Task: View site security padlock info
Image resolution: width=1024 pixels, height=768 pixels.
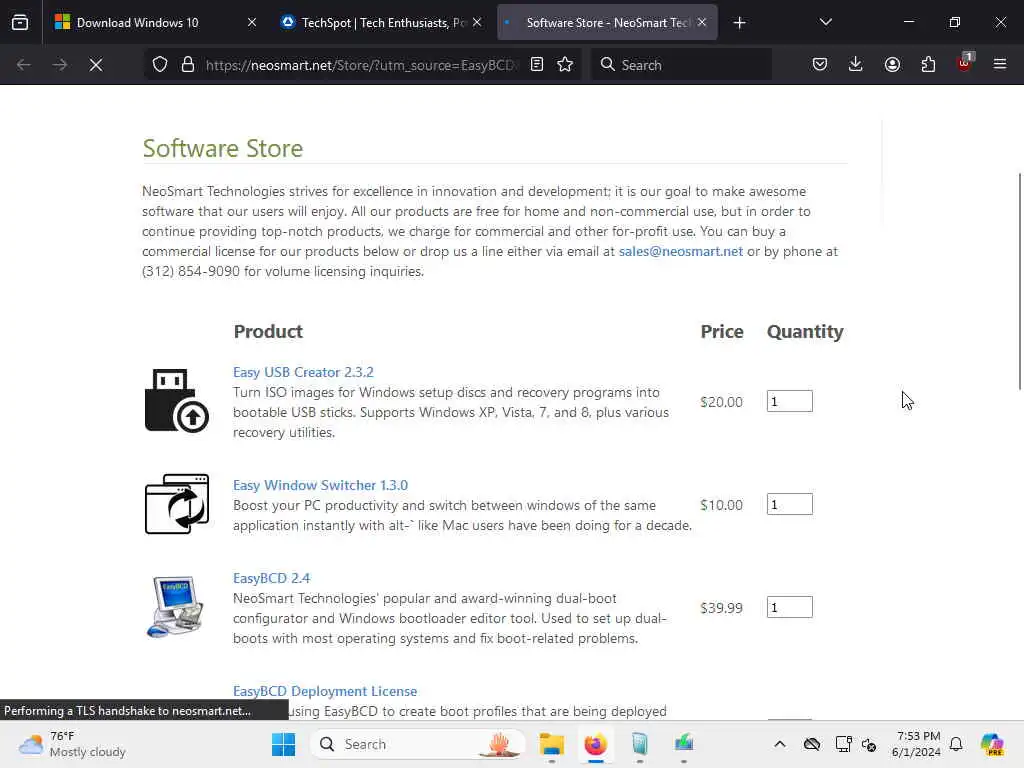Action: pyautogui.click(x=188, y=65)
